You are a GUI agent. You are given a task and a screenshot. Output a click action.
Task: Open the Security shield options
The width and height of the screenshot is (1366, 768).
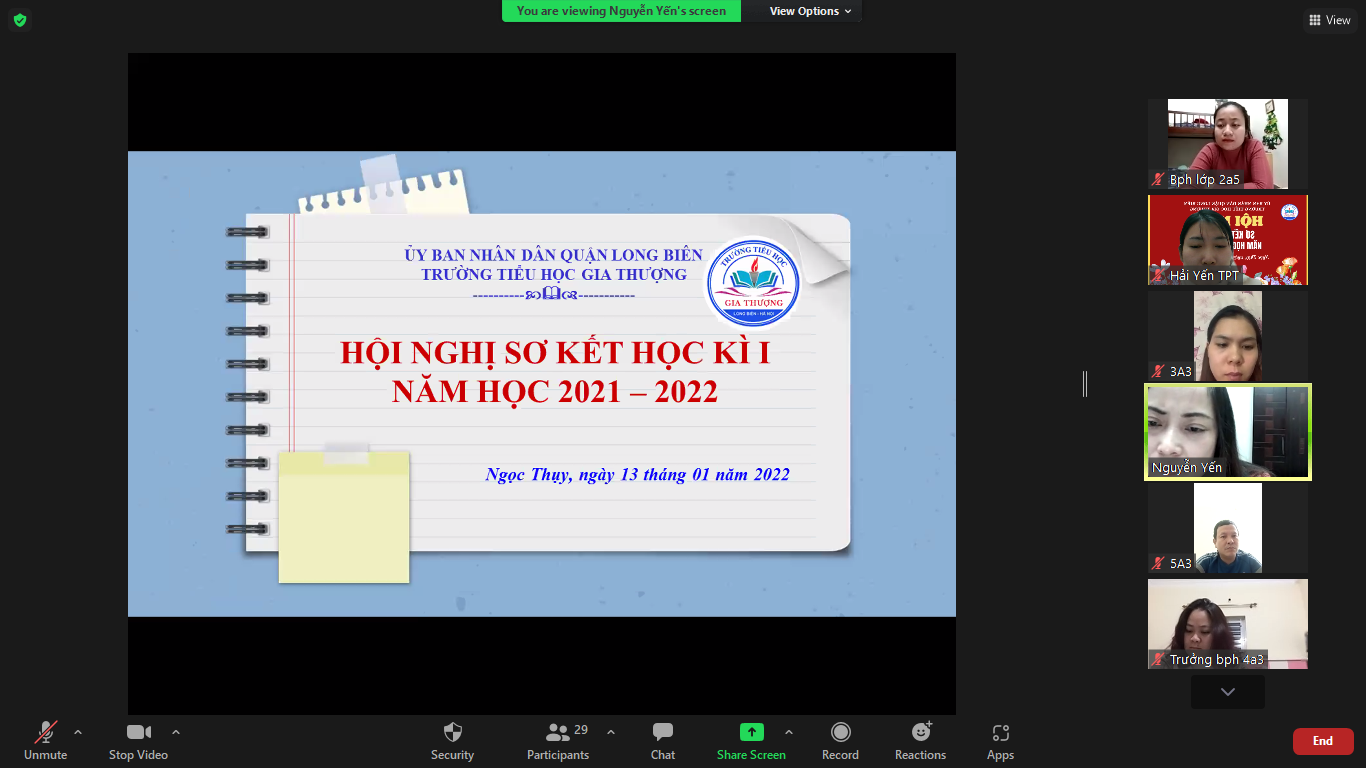pos(452,740)
